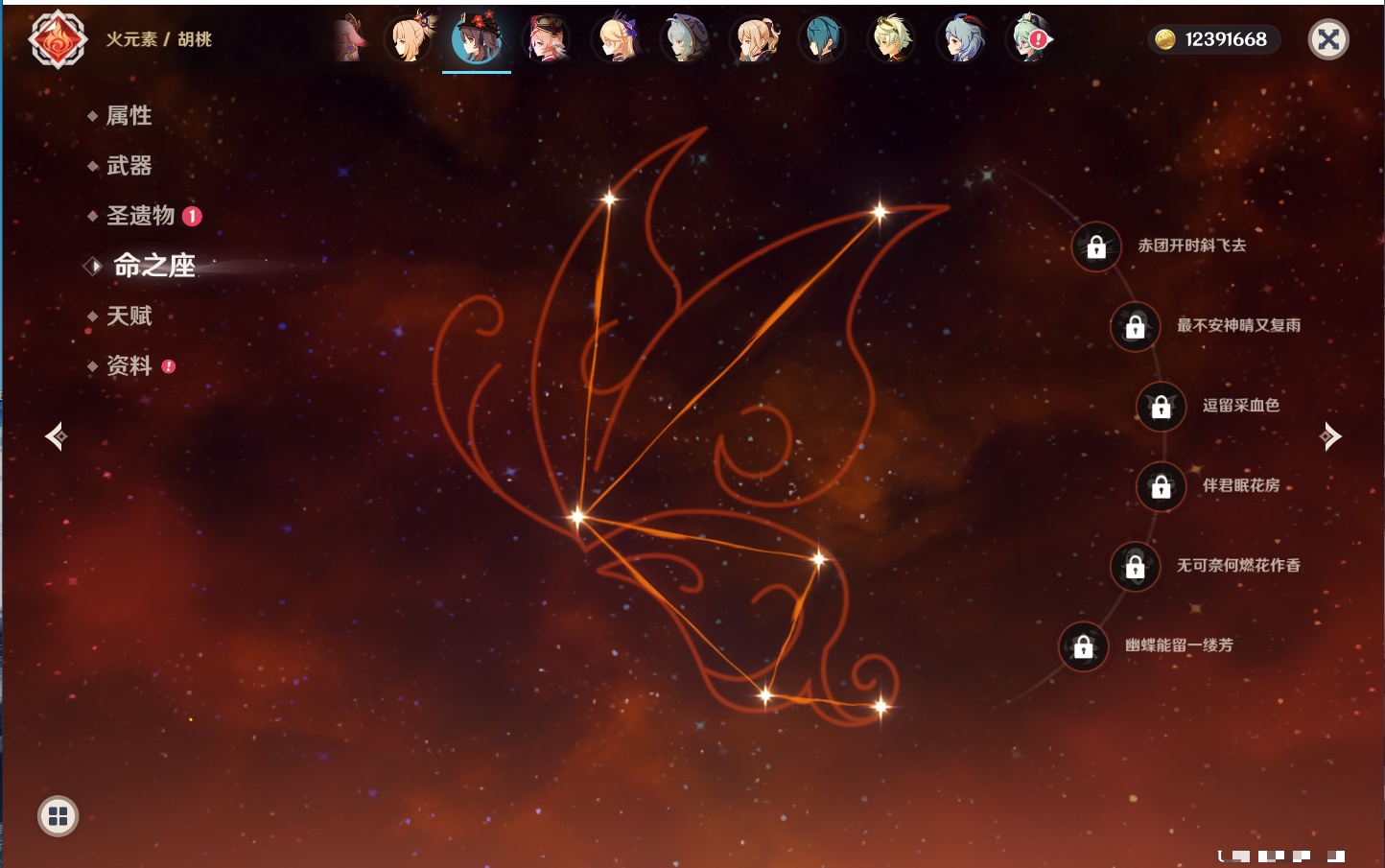
Task: Open constellation label 无可奈何燃花作香
Action: [1238, 565]
